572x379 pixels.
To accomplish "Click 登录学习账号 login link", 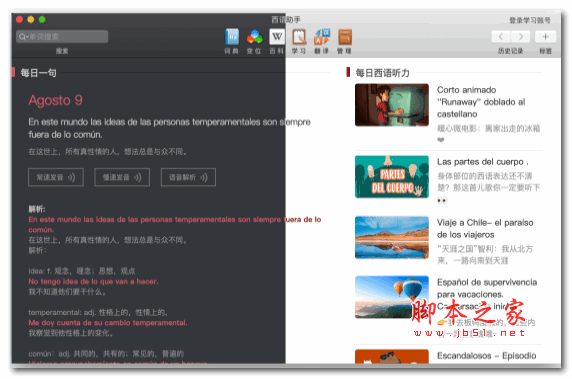I will tap(530, 20).
